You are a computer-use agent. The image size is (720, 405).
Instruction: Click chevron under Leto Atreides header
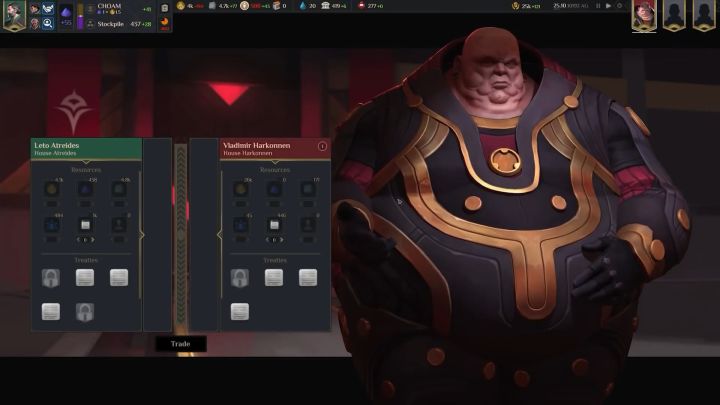click(86, 162)
